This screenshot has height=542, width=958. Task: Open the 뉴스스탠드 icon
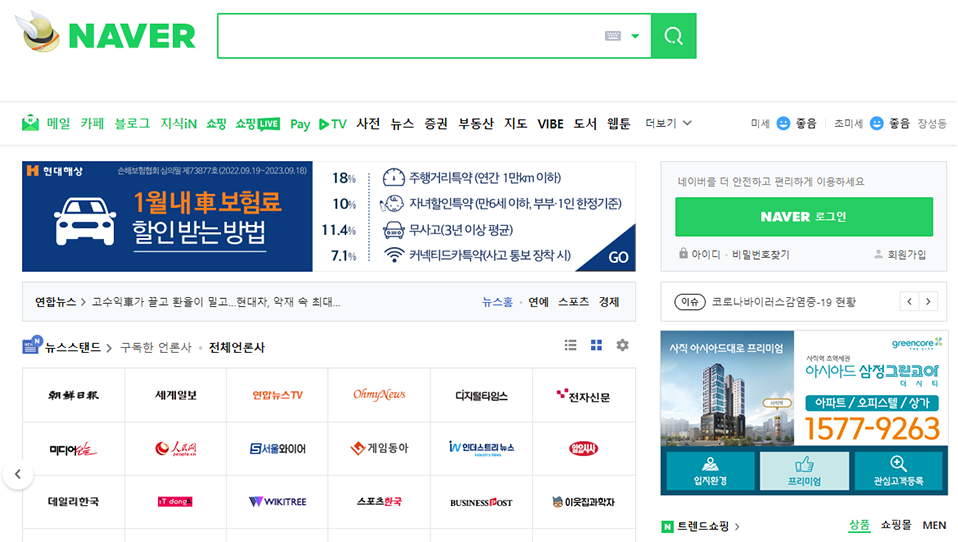(32, 345)
